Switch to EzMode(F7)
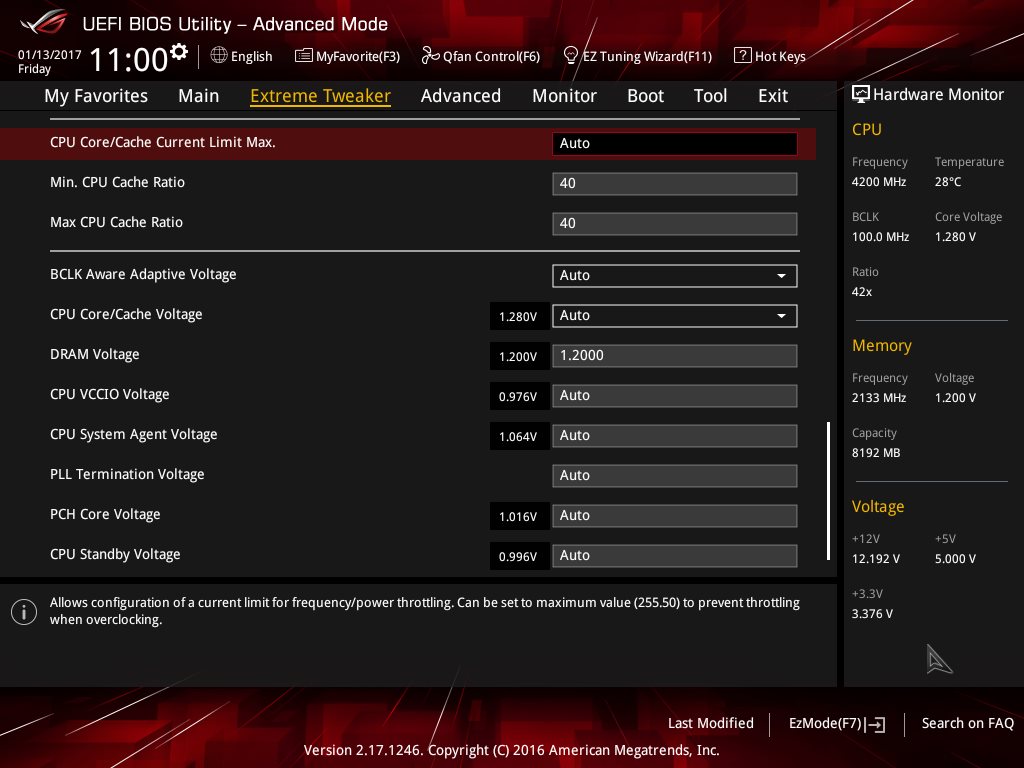 (x=837, y=724)
